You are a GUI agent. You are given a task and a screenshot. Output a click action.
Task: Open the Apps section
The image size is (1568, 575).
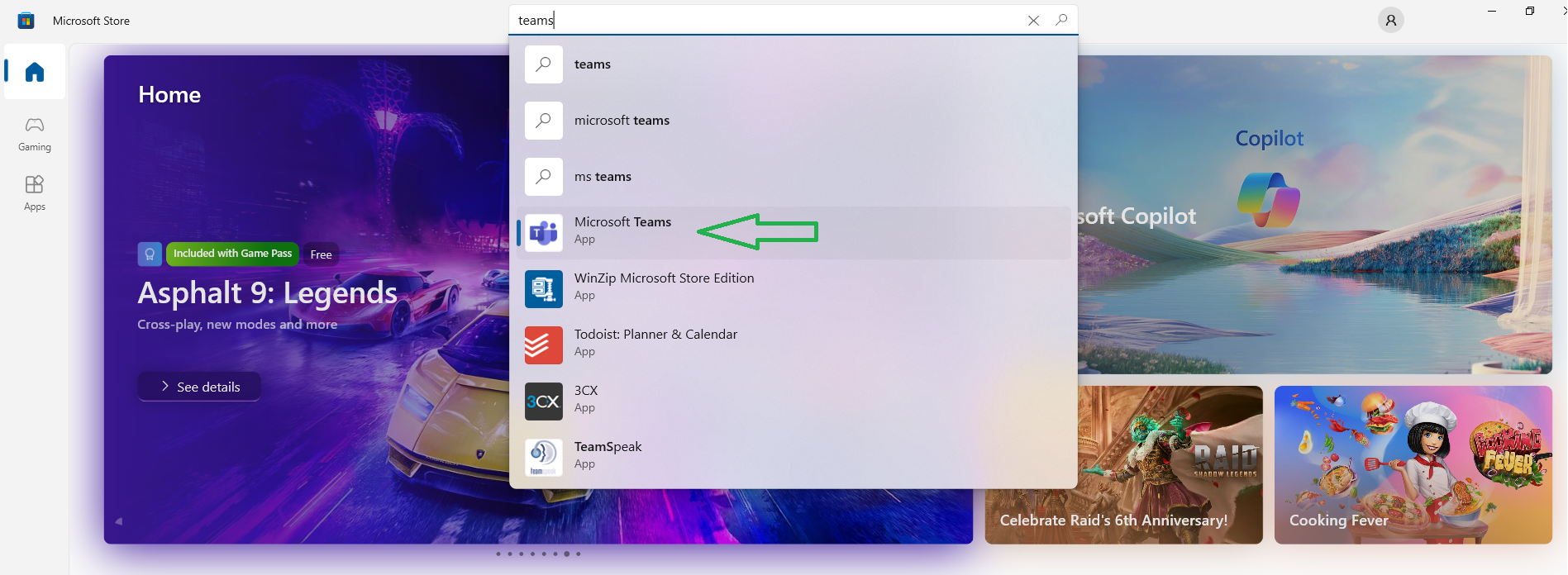[x=35, y=193]
